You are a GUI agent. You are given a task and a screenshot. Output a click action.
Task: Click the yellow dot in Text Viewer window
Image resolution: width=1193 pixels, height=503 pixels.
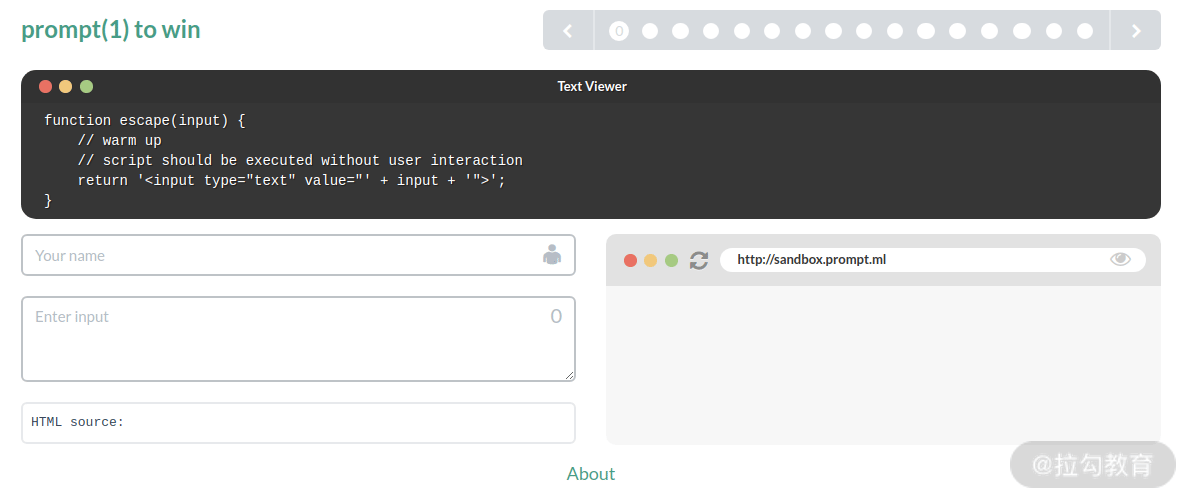[65, 86]
